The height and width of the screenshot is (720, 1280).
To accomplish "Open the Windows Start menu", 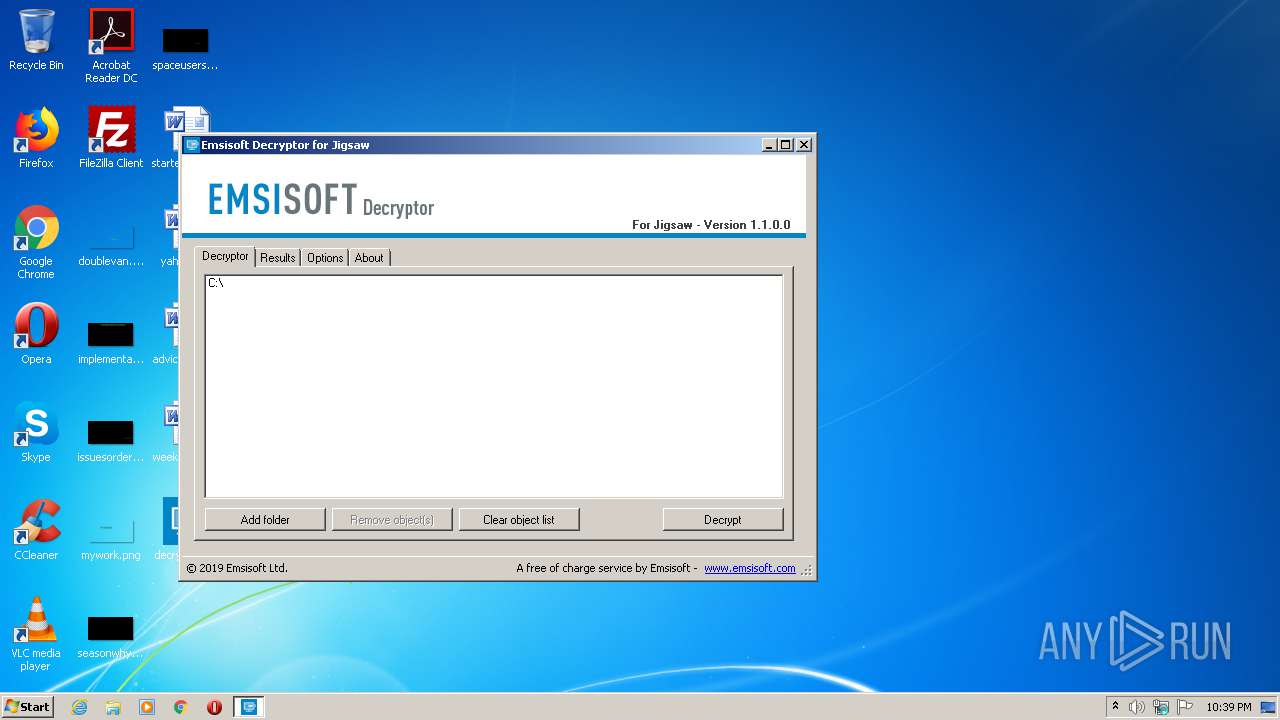I will [27, 707].
